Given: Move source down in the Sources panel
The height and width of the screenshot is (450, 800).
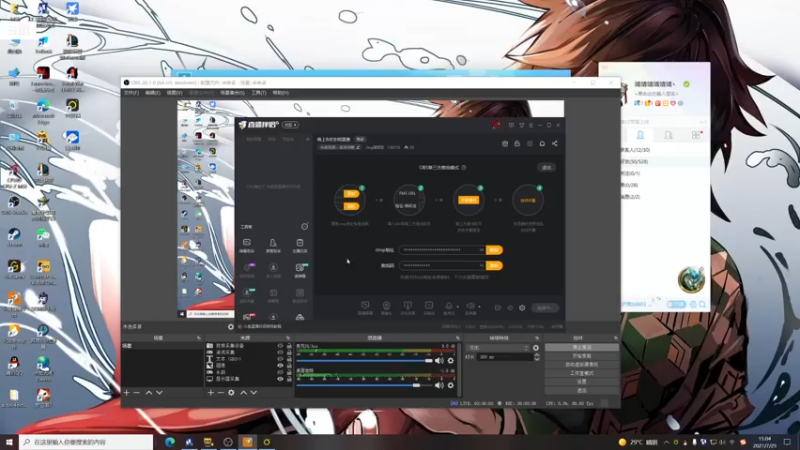Looking at the screenshot, I should (254, 393).
